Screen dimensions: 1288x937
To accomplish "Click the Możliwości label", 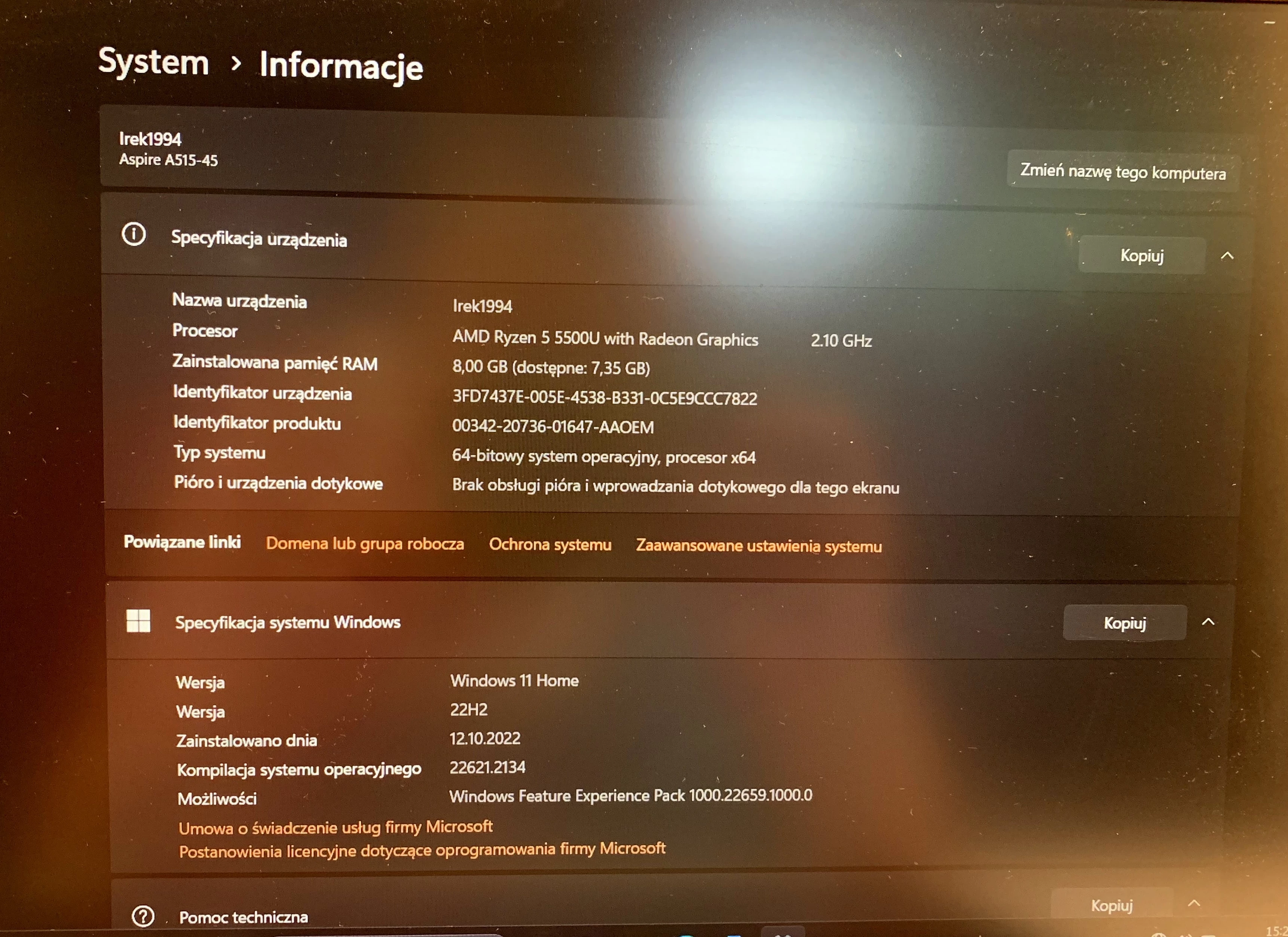I will coord(217,799).
